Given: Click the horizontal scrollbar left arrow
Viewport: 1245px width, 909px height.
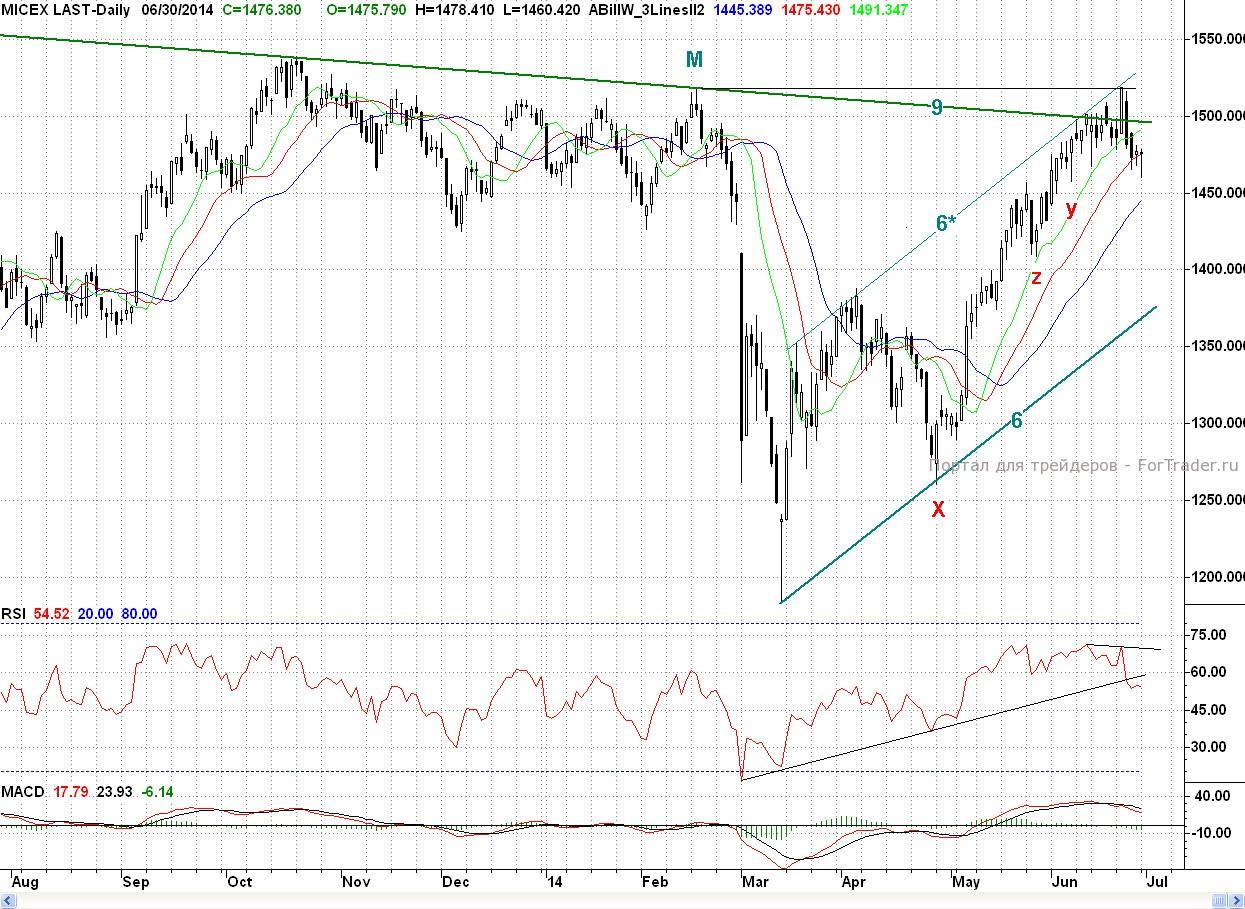Looking at the screenshot, I should pos(6,901).
